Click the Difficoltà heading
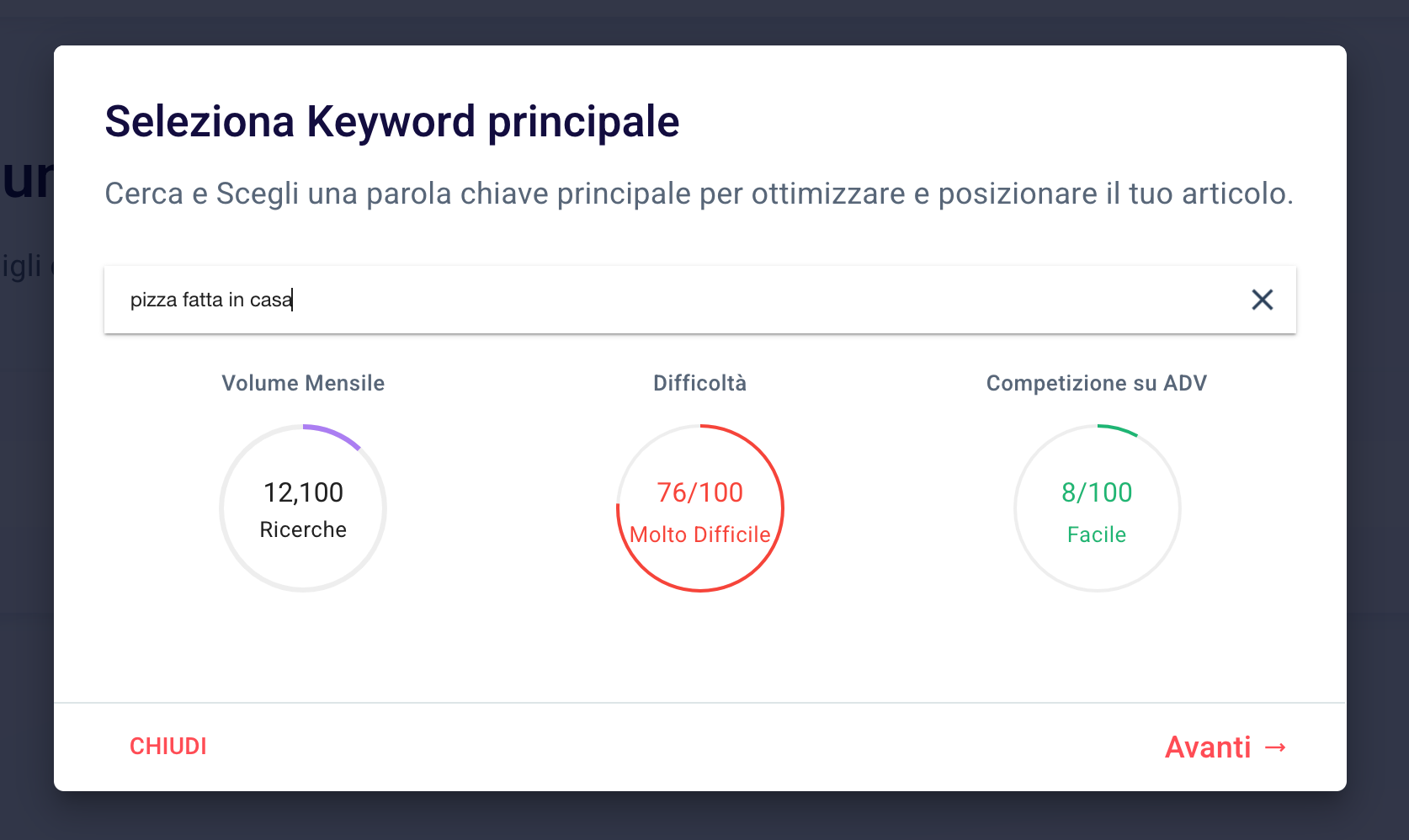1409x840 pixels. [700, 383]
